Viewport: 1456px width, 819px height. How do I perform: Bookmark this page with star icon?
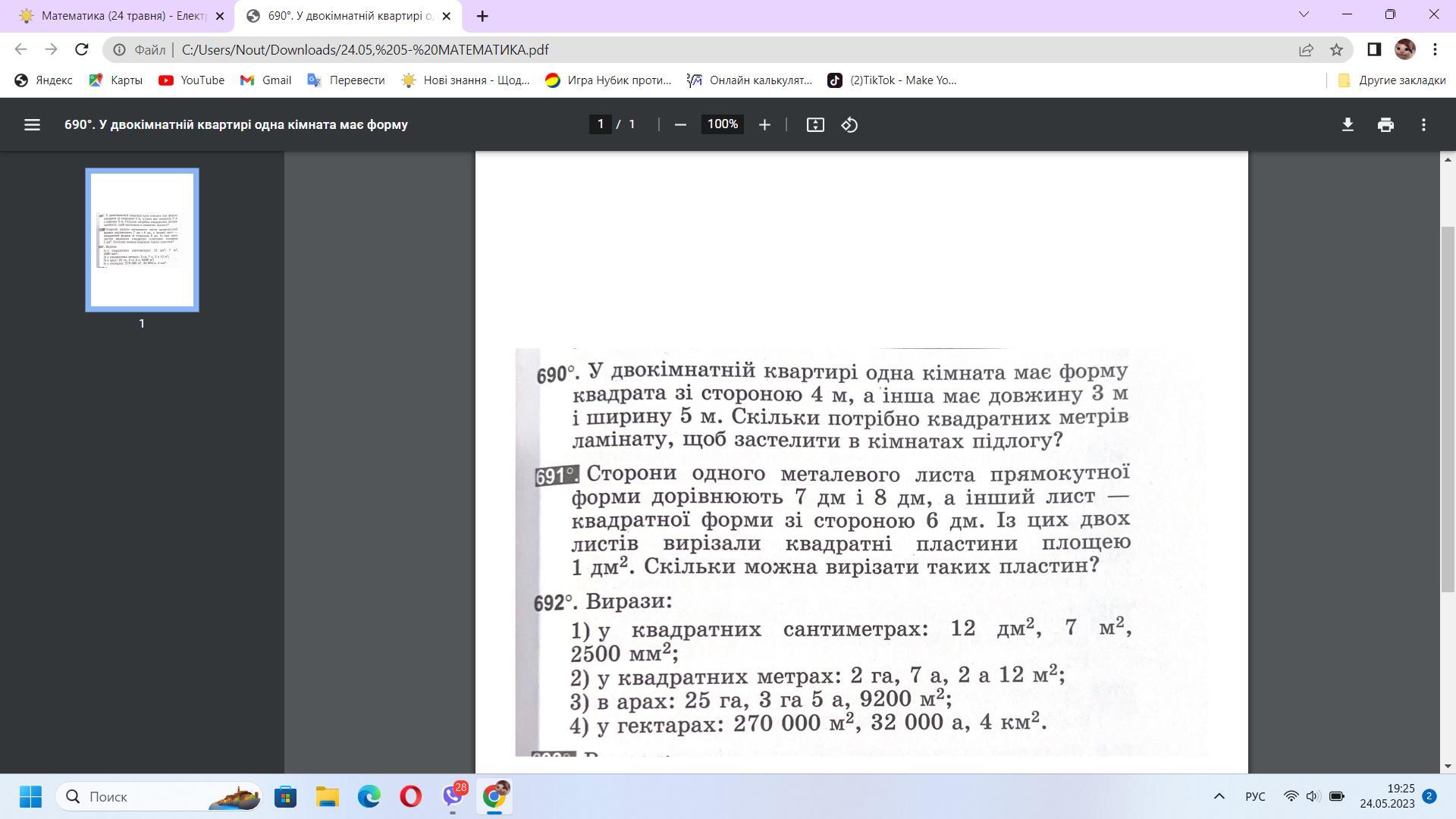[1336, 49]
